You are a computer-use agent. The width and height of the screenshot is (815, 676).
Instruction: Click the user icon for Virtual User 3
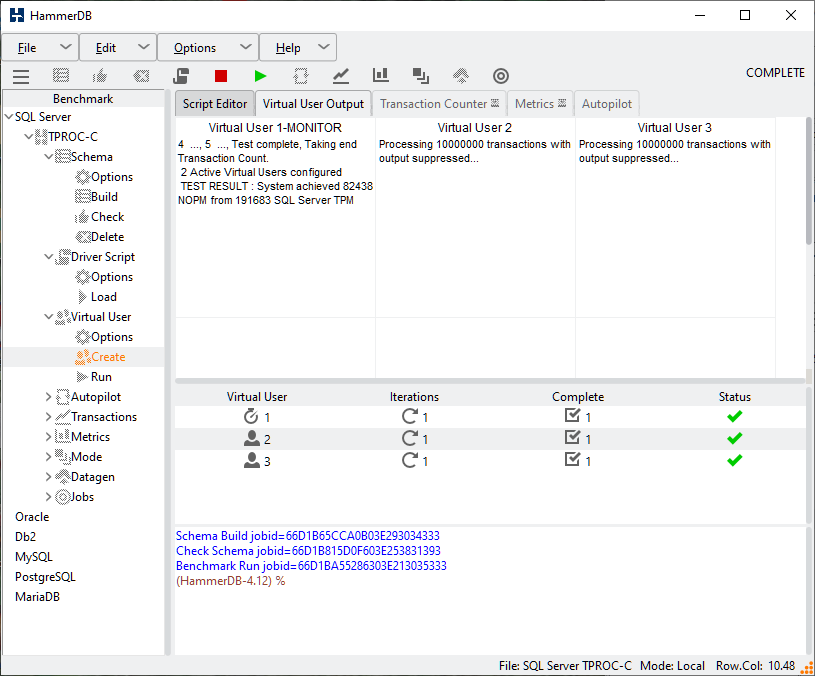252,460
